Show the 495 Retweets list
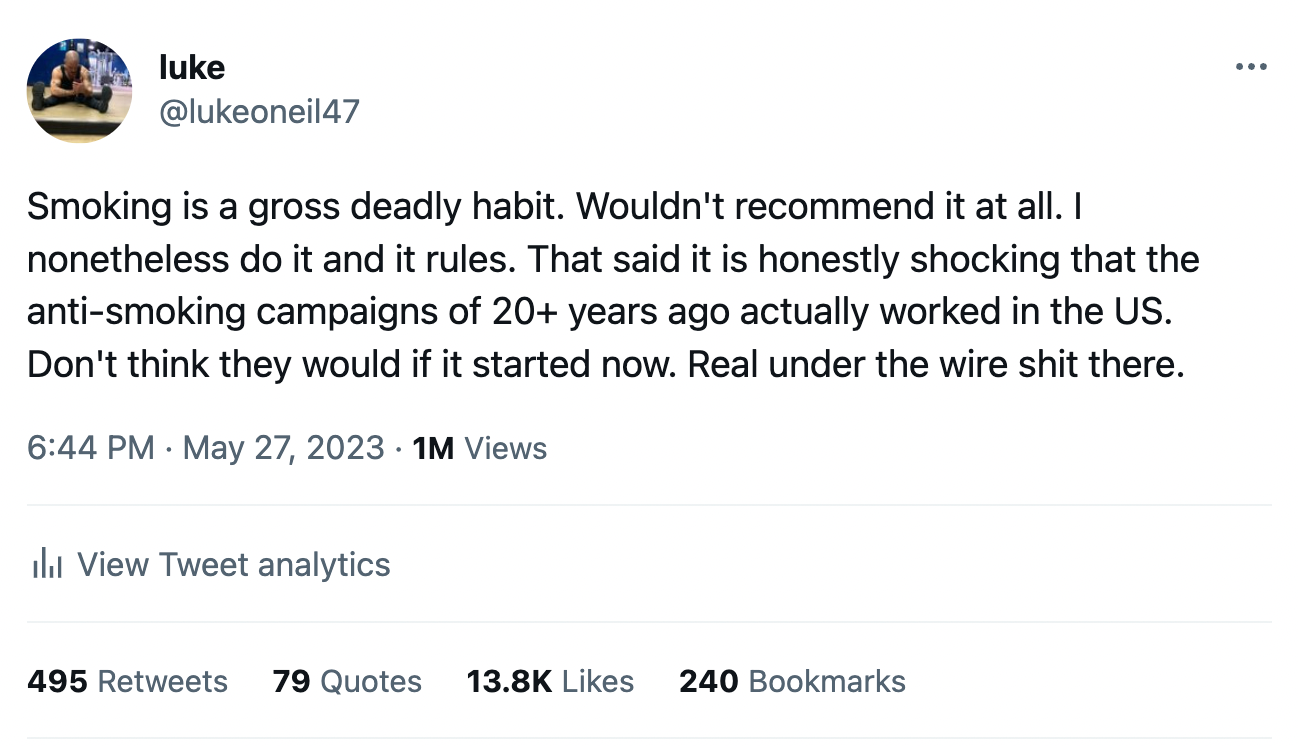 (127, 682)
